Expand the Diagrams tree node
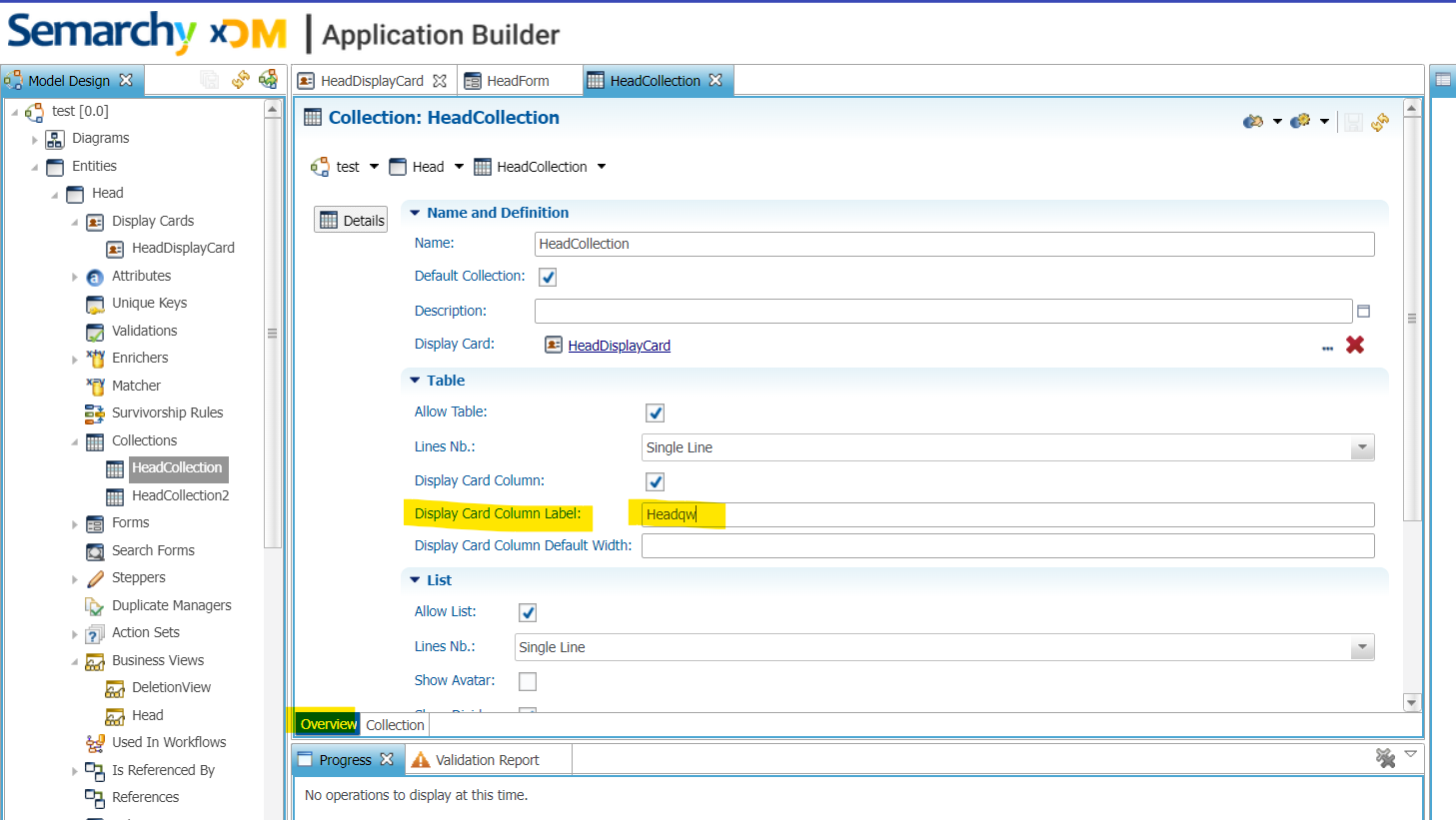1456x820 pixels. click(35, 140)
